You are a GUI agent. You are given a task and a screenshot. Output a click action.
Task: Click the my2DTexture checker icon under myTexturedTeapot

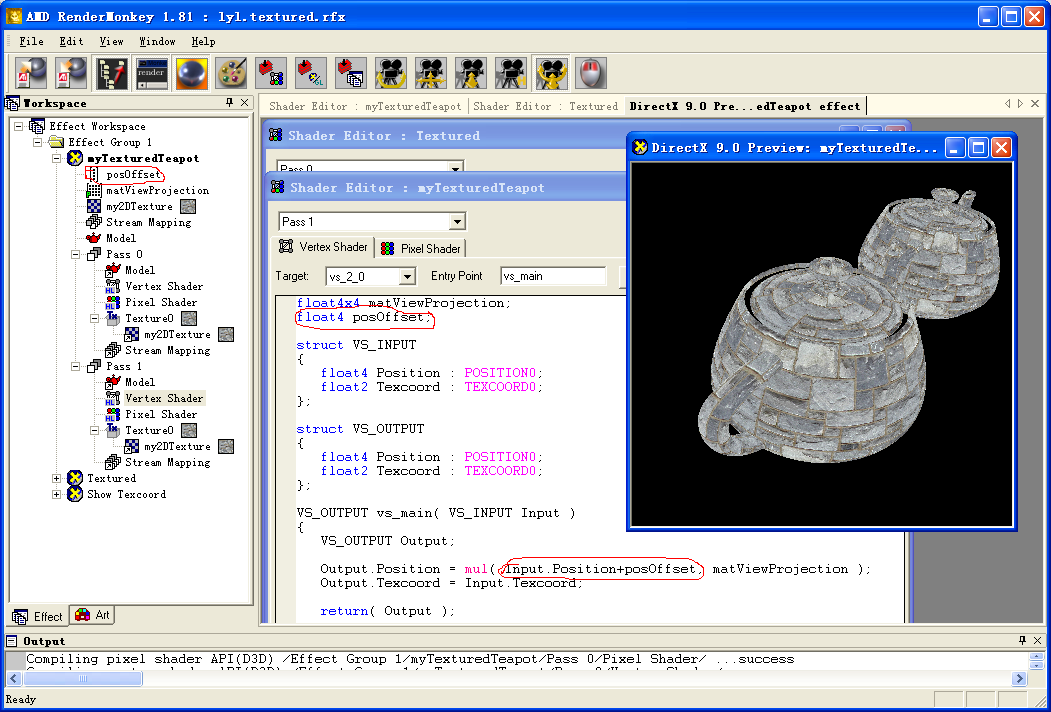pyautogui.click(x=94, y=206)
